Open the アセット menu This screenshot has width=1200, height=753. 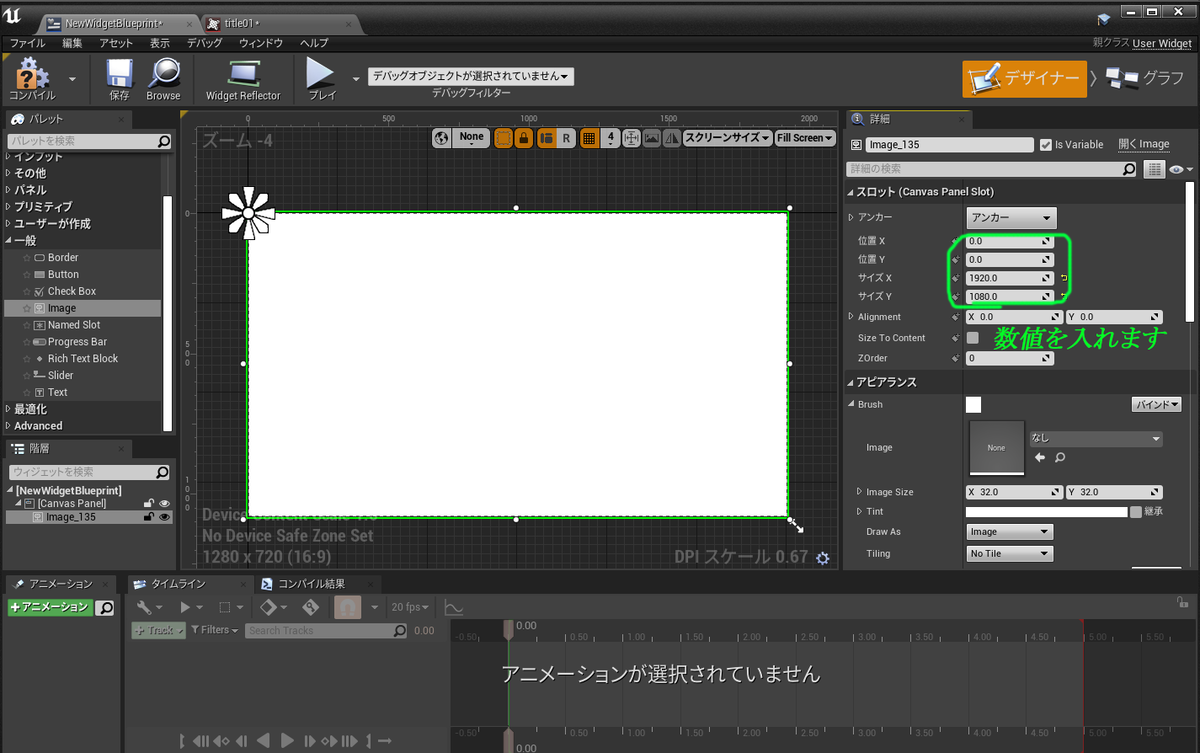point(116,43)
